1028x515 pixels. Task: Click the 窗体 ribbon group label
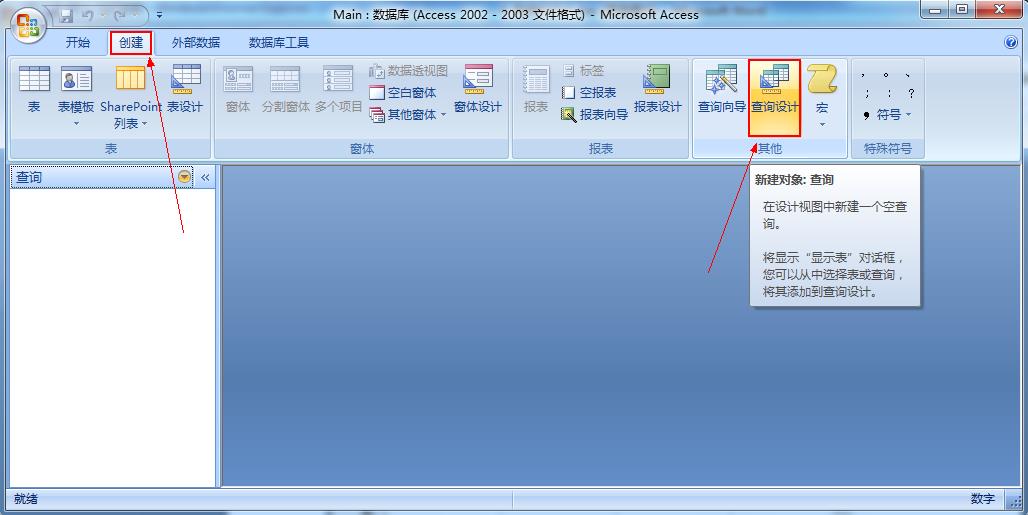[x=362, y=149]
